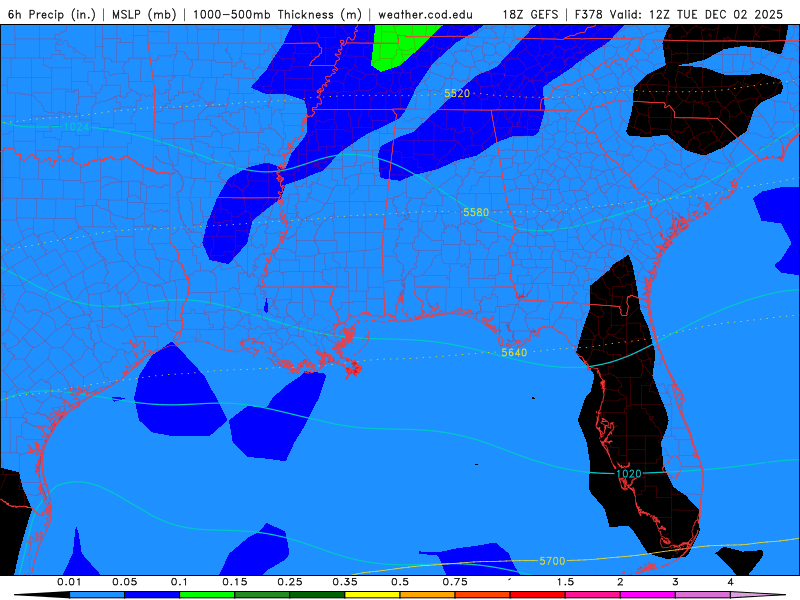This screenshot has height=600, width=800.
Task: Click the 5580 thickness contour label
Action: tap(476, 212)
